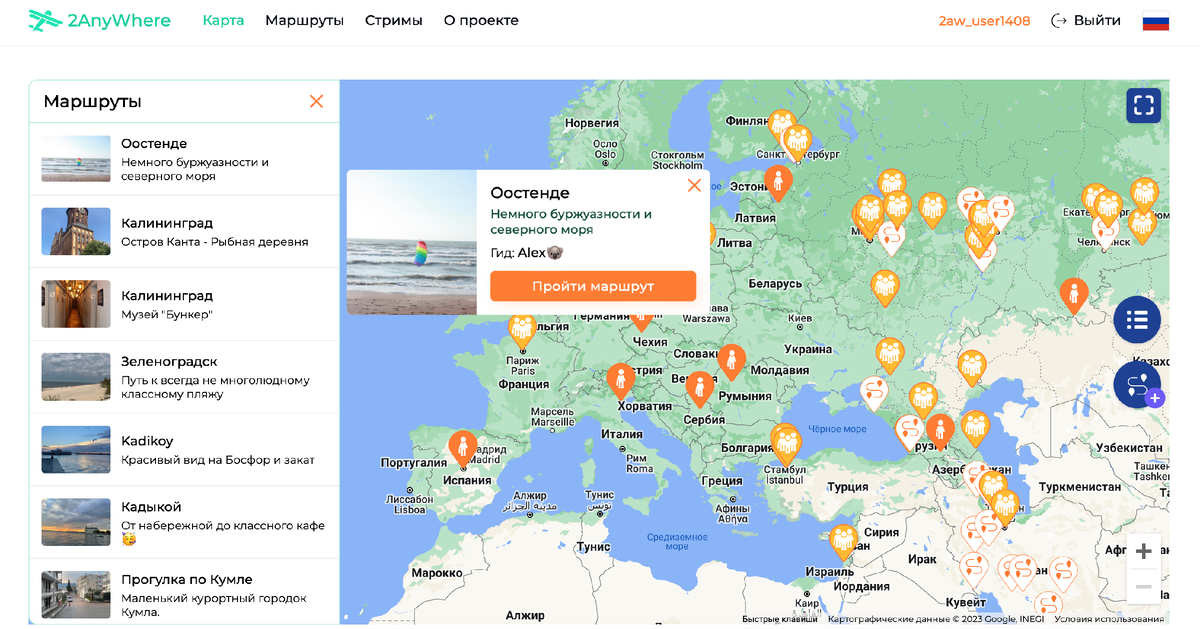1200x629 pixels.
Task: Toggle fullscreen map view icon
Action: point(1144,105)
